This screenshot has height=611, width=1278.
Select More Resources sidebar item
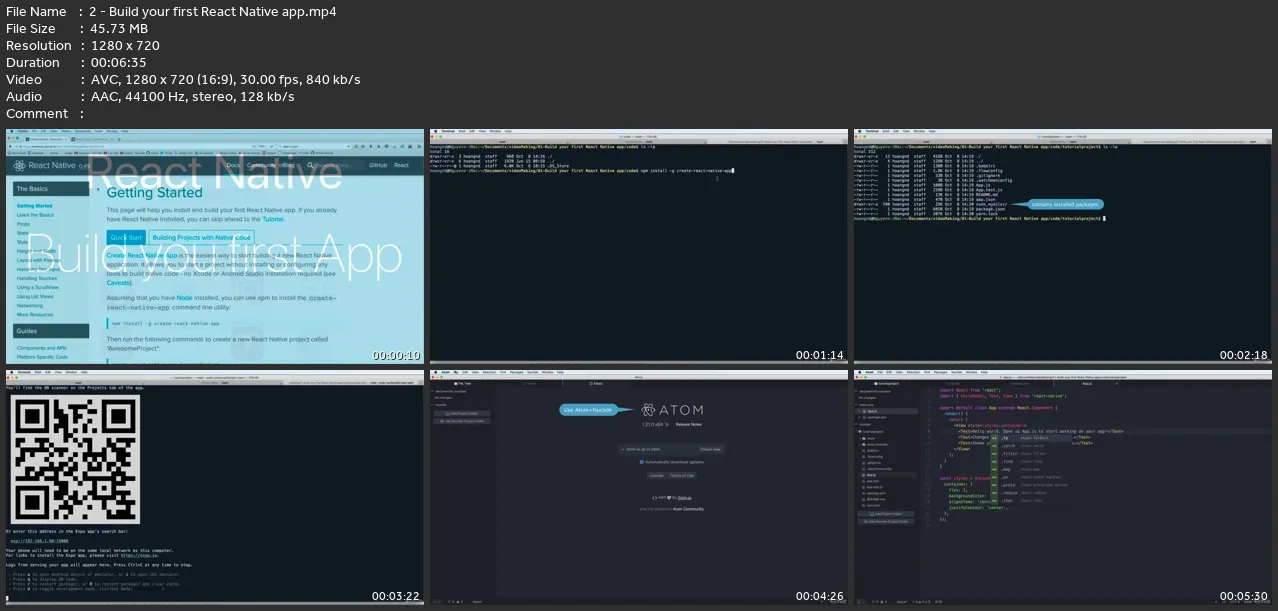coord(35,314)
